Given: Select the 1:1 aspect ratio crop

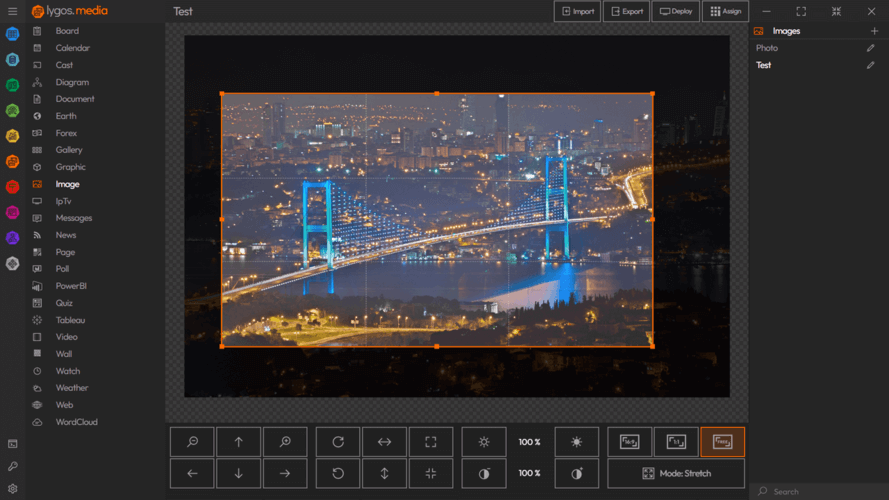Looking at the screenshot, I should click(x=676, y=442).
